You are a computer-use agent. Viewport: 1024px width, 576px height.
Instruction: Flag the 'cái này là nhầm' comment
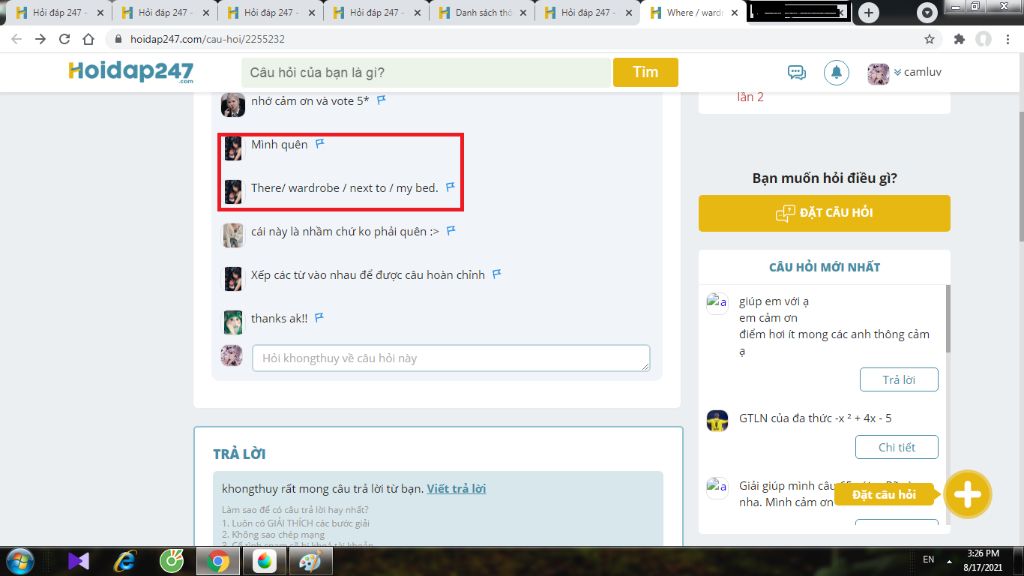(x=451, y=231)
